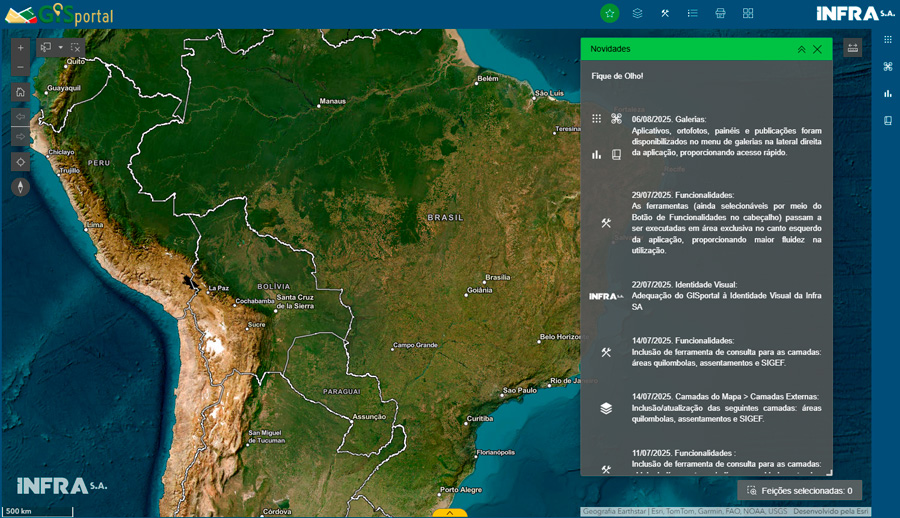Go to next map extent arrow
The width and height of the screenshot is (900, 518).
(x=21, y=137)
